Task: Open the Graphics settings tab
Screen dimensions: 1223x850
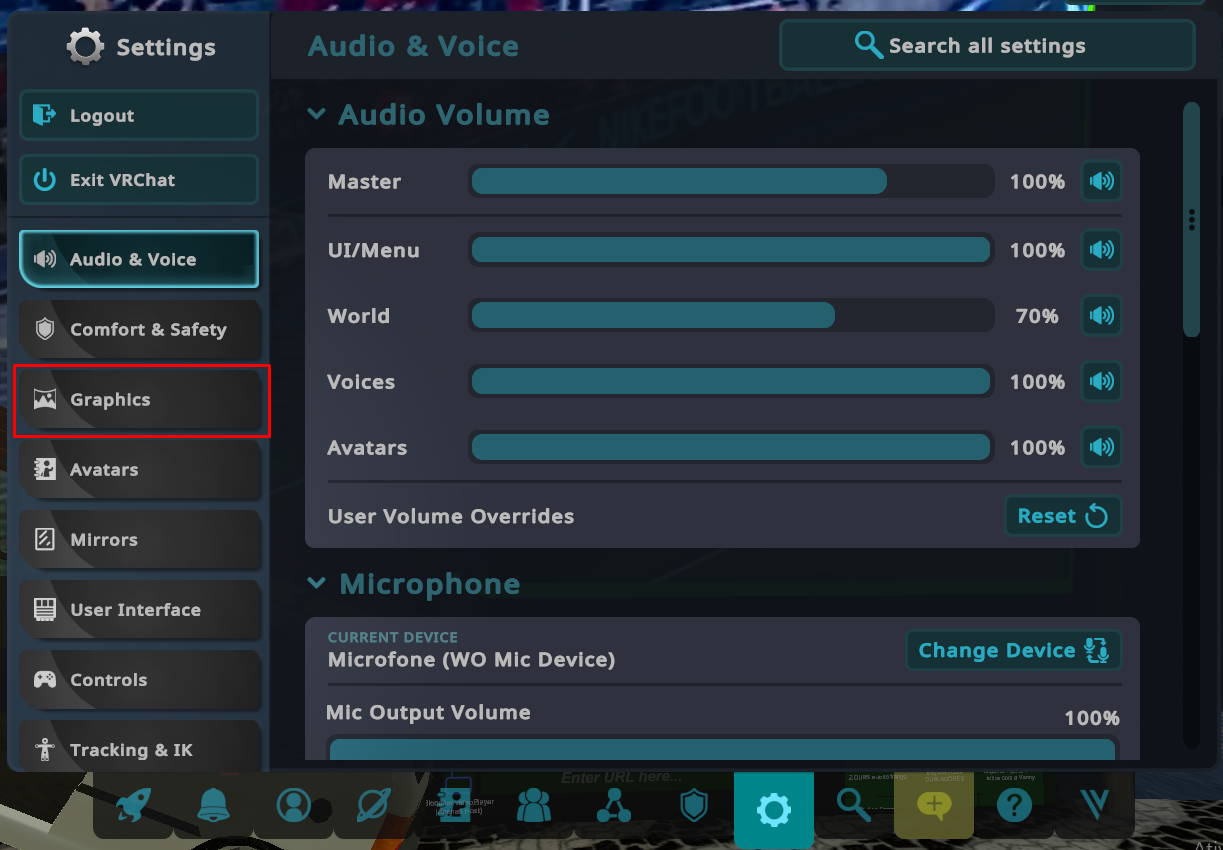Action: point(139,399)
